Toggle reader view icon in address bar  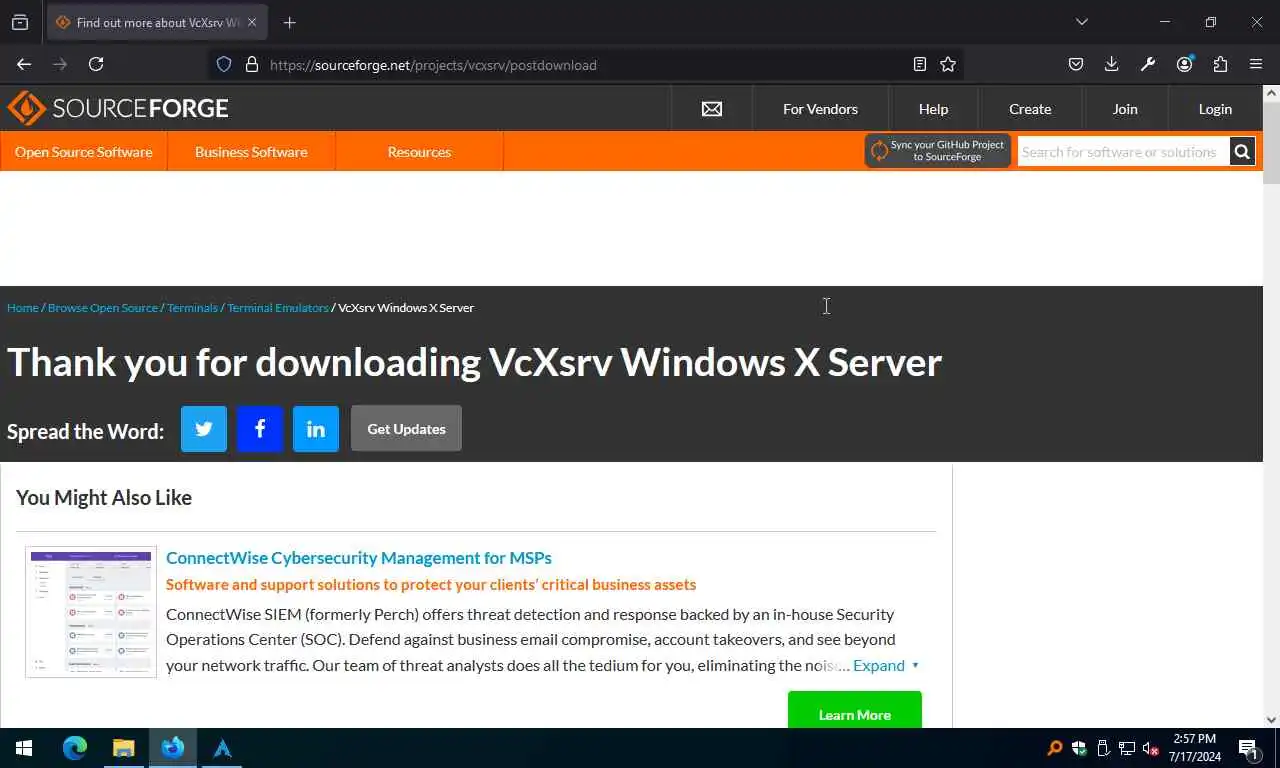[920, 64]
